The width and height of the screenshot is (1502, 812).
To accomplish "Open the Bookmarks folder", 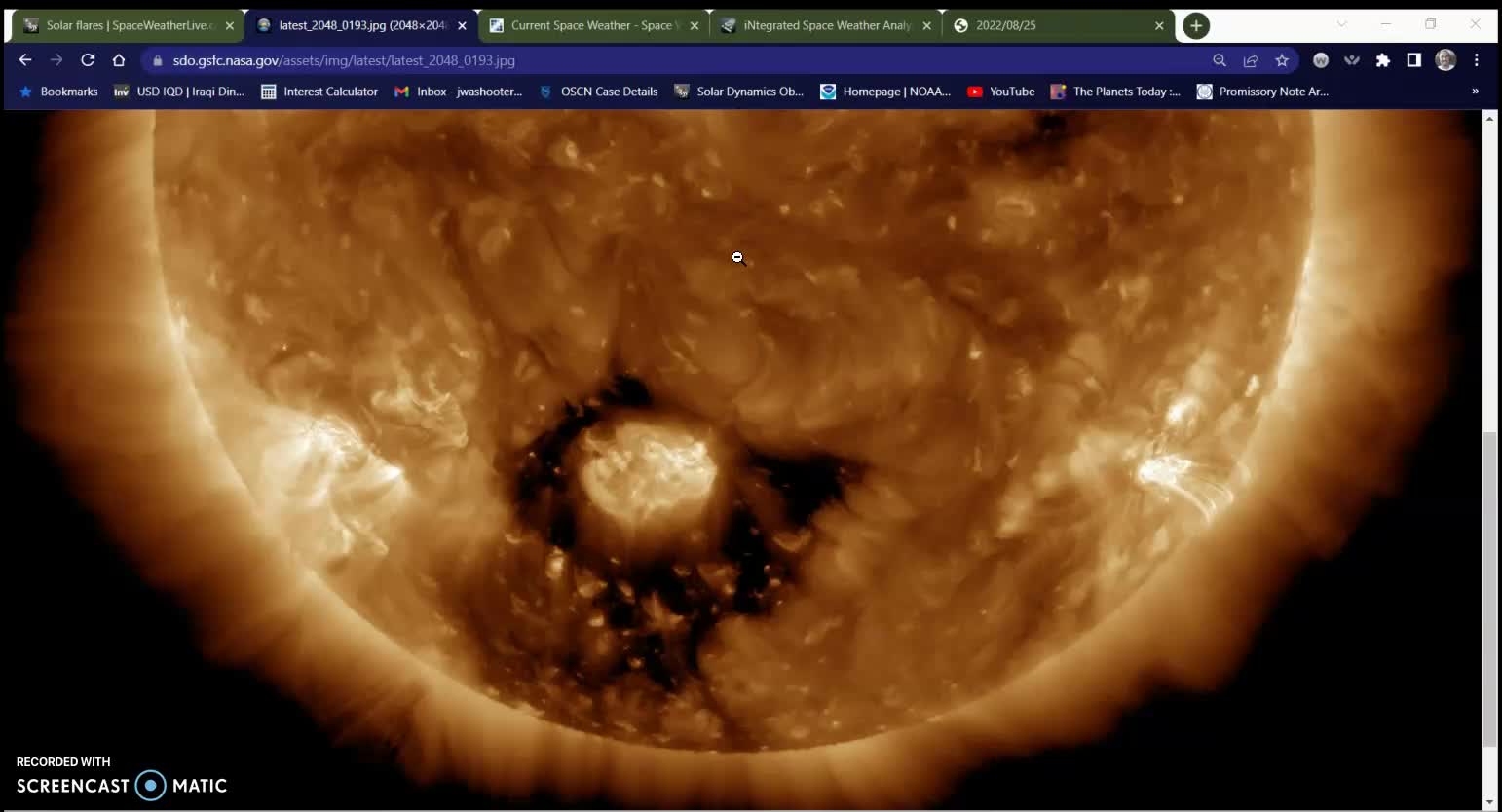I will pos(58,92).
